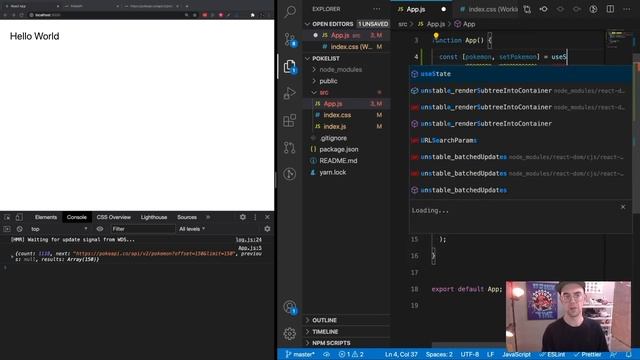
Task: Collapse the src folder
Action: (314, 93)
